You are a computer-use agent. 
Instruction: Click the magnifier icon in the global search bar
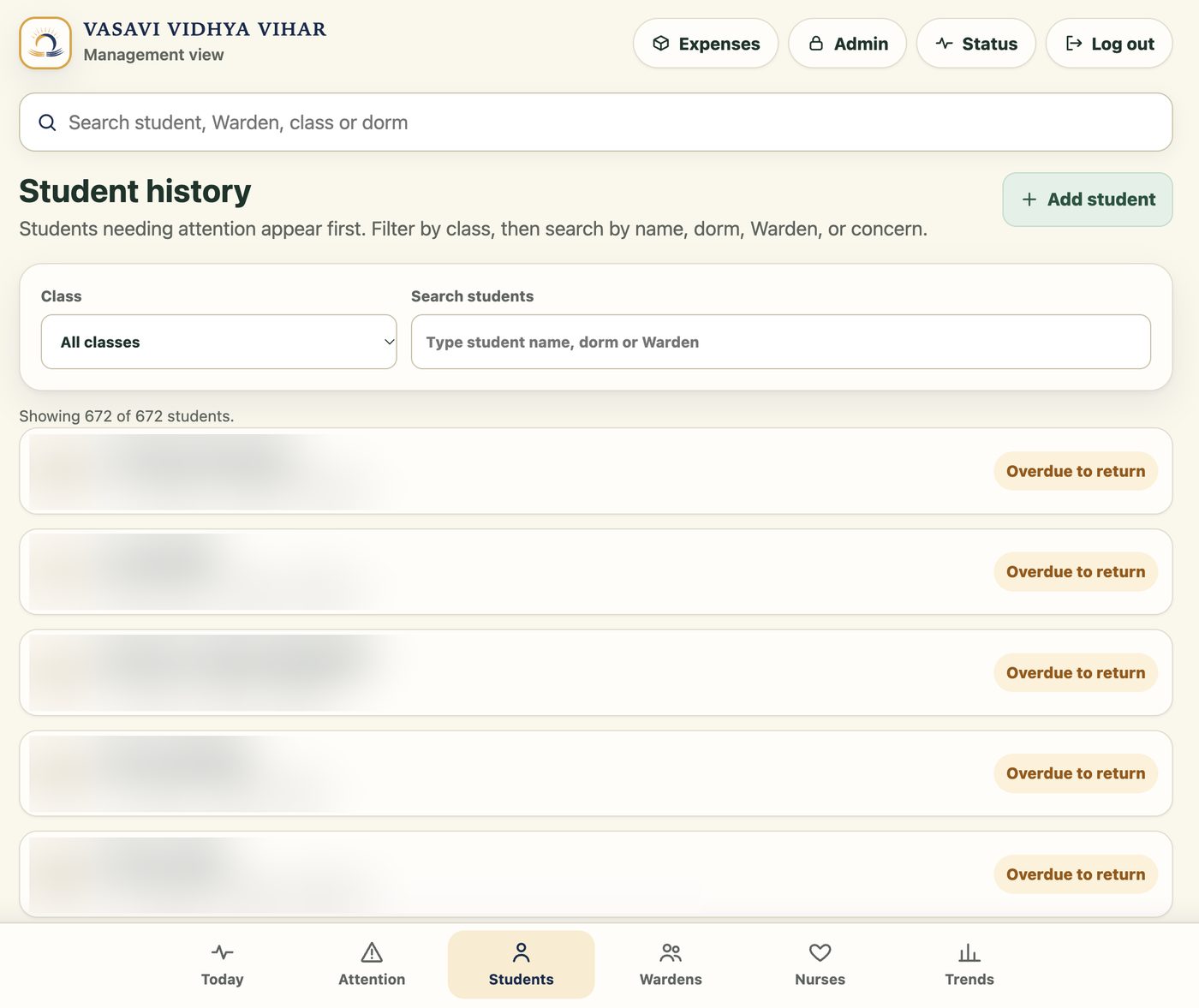(x=47, y=122)
